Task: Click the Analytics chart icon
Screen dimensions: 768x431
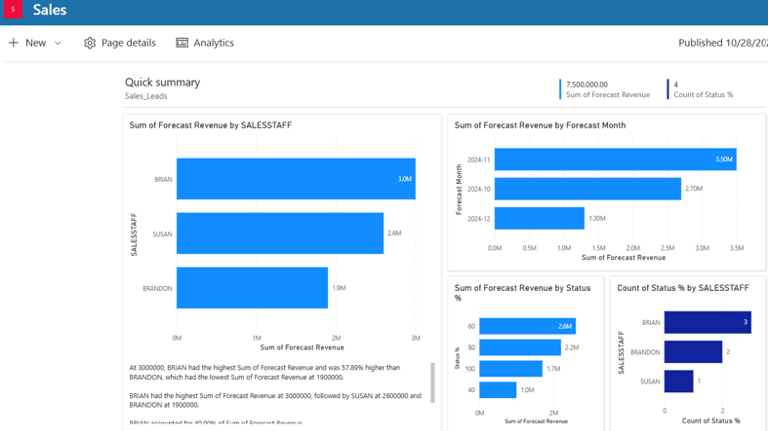Action: 182,43
